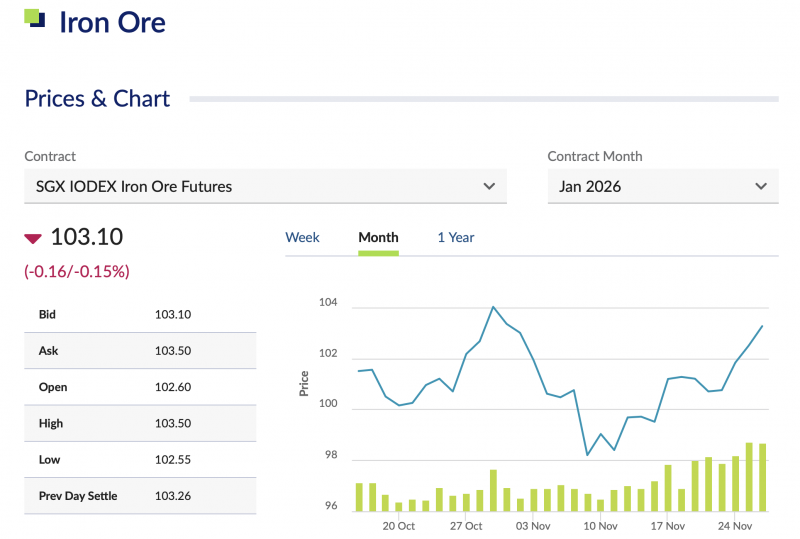Select the Ask row showing 103.50
This screenshot has width=800, height=539.
pos(140,351)
